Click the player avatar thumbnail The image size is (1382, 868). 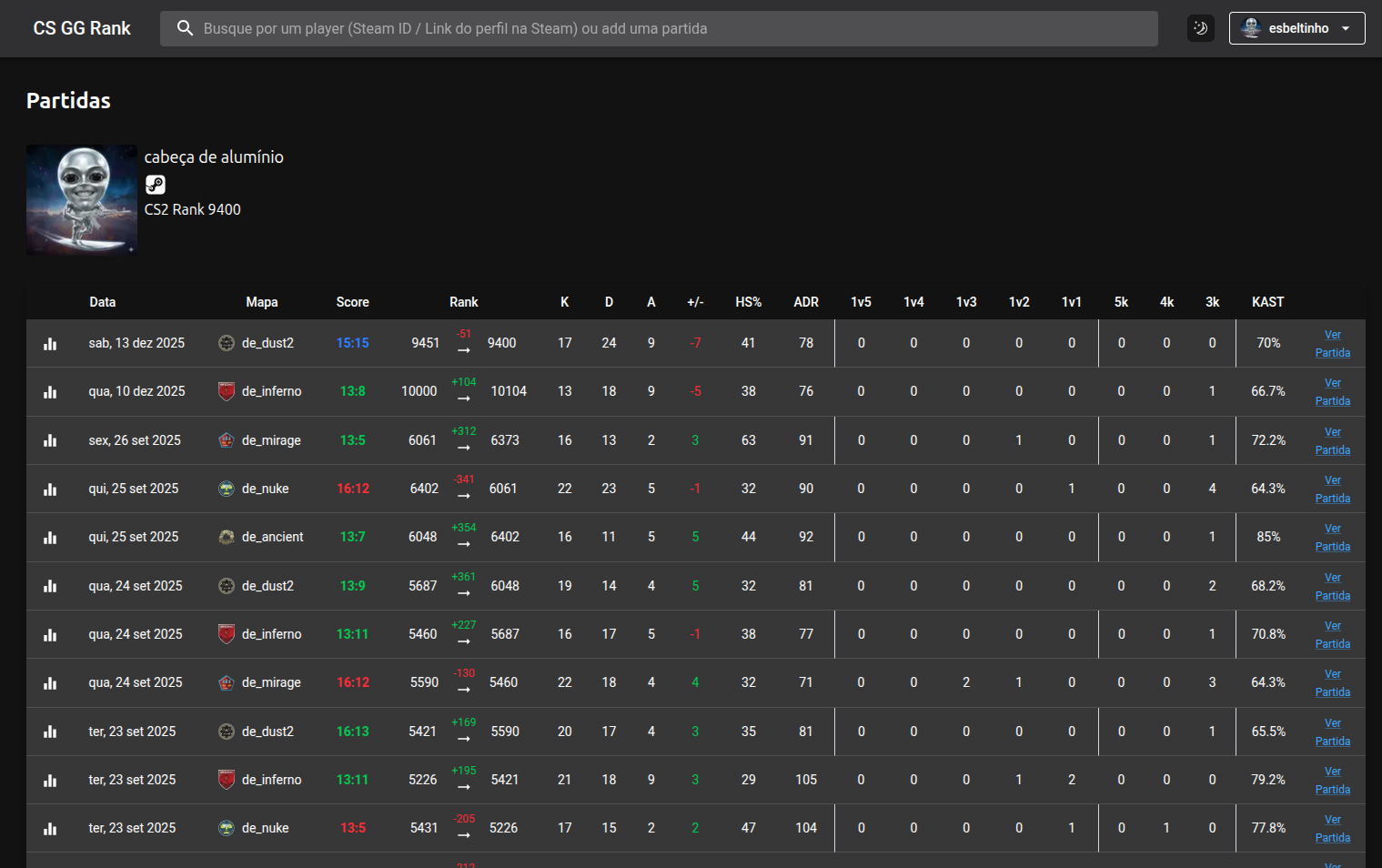[82, 199]
